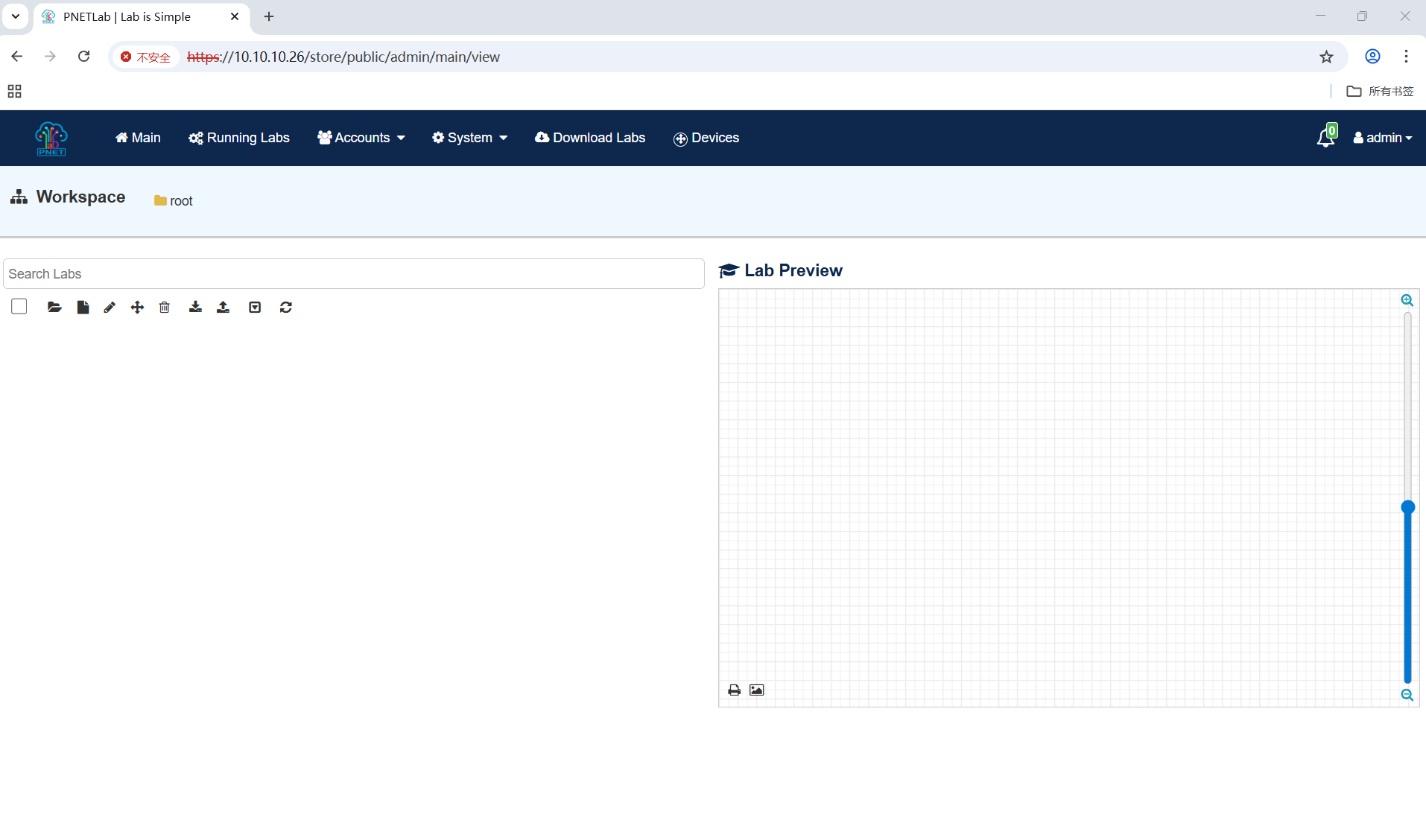
Task: Select the PNETLab browser tab
Action: click(x=142, y=17)
